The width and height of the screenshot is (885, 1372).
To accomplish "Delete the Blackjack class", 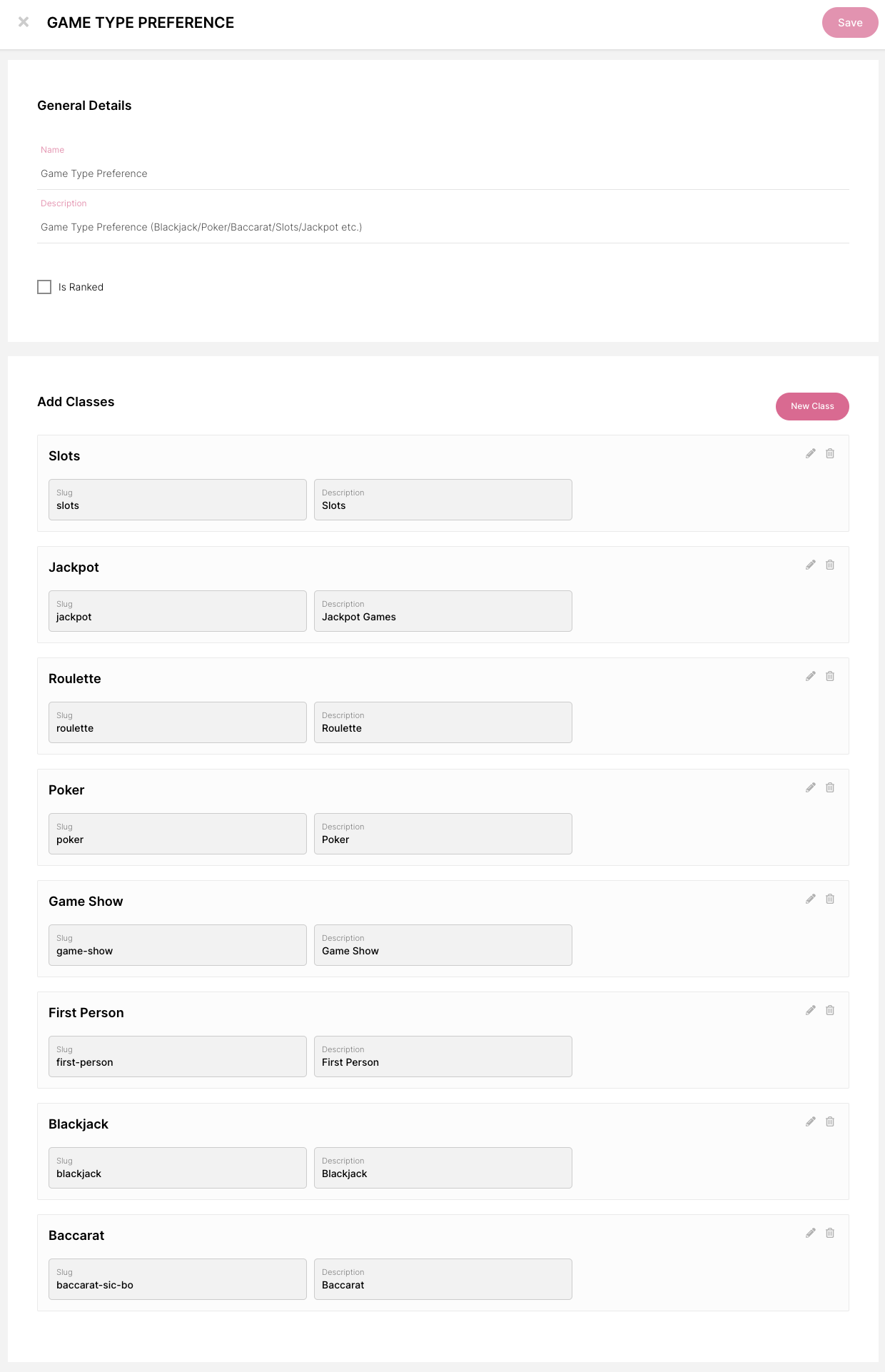I will (x=830, y=1121).
